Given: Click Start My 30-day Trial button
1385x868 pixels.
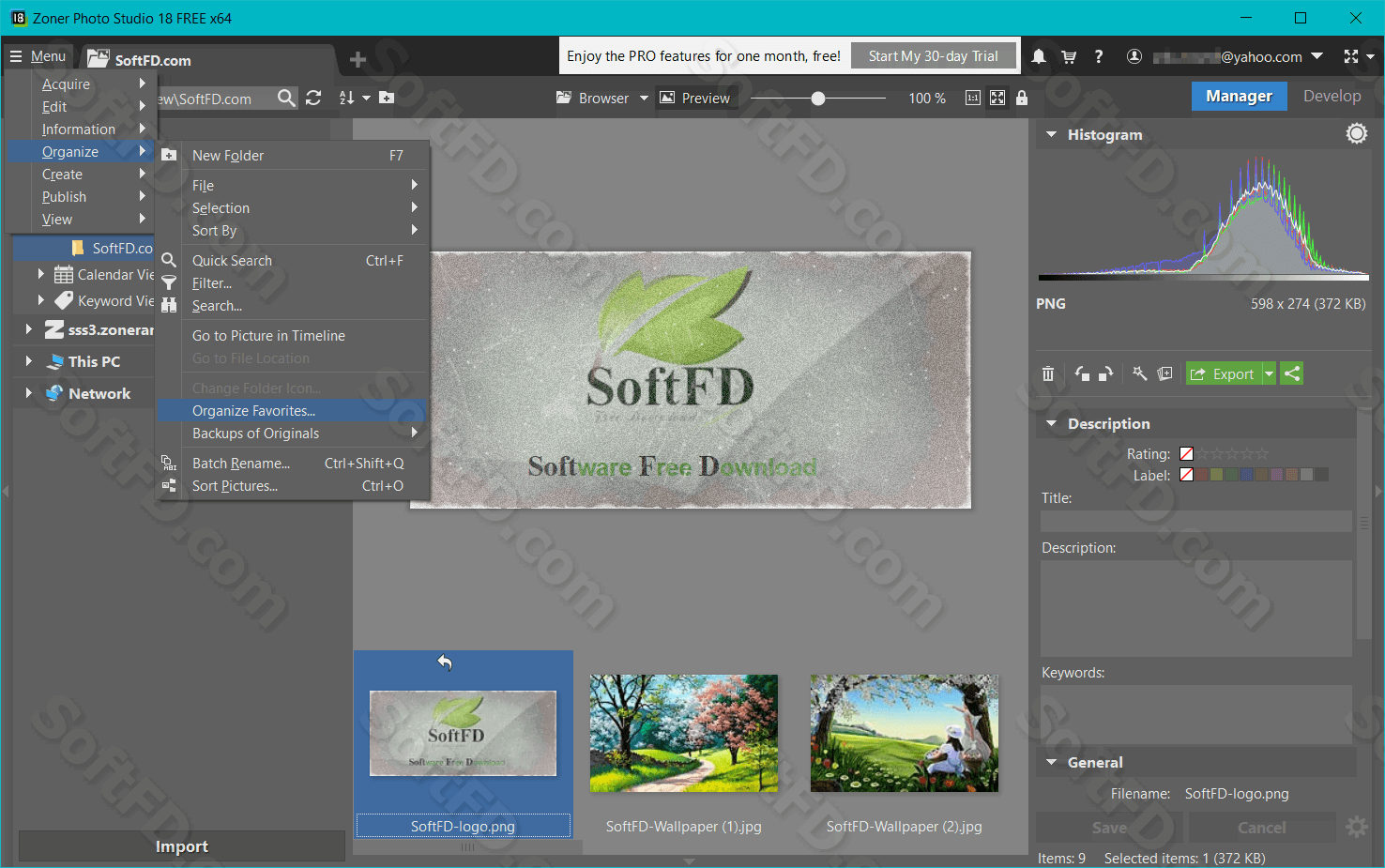Looking at the screenshot, I should pos(934,56).
